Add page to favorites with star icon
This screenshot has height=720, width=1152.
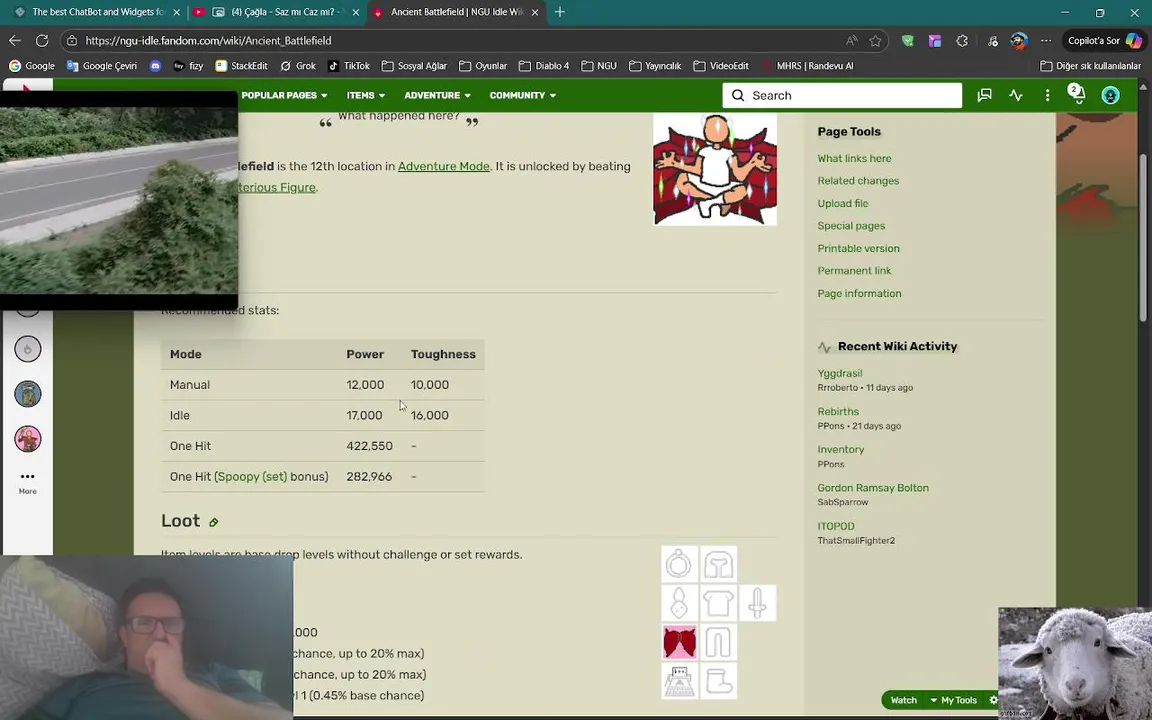point(875,41)
